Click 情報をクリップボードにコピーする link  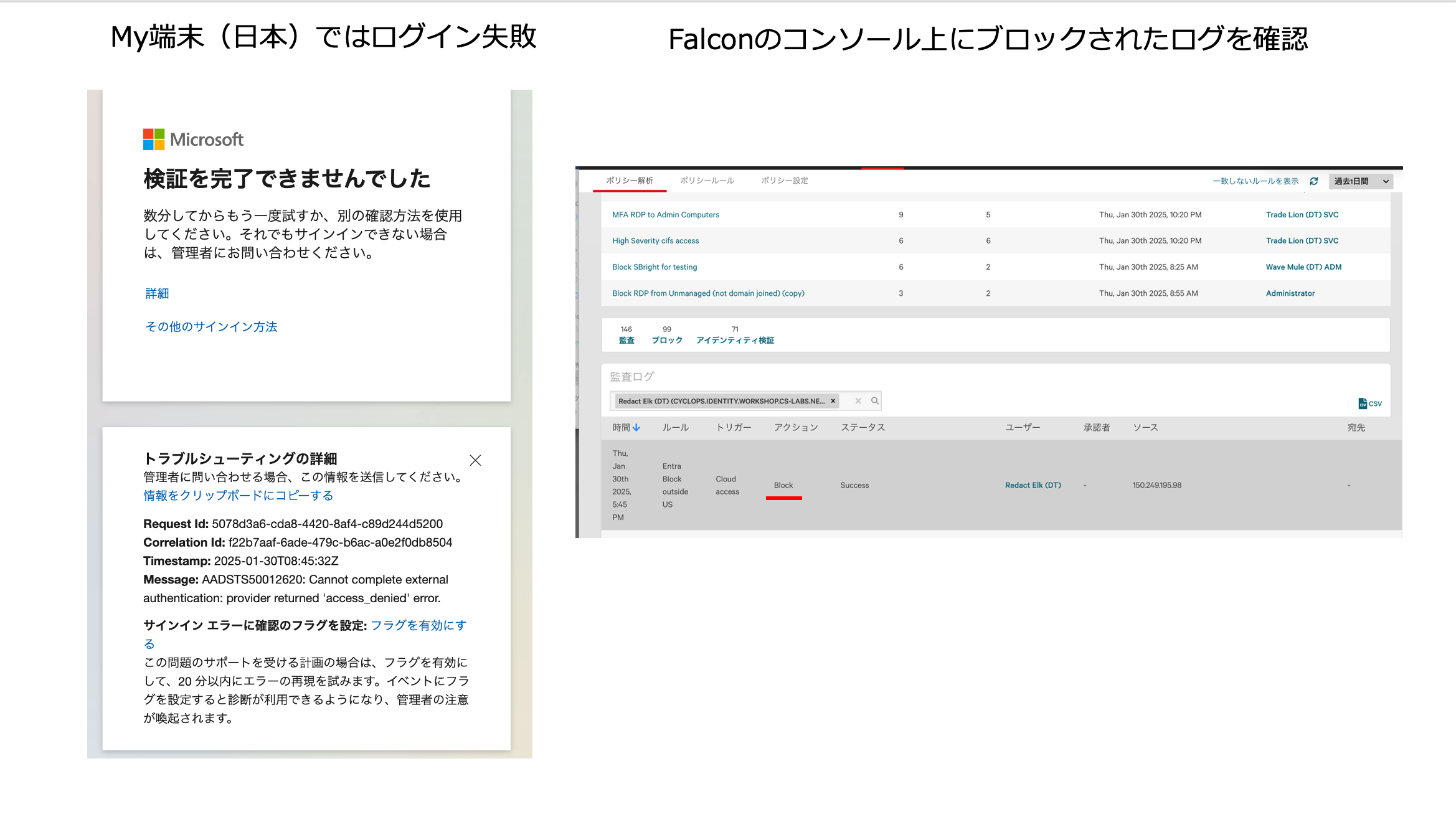[x=239, y=496]
